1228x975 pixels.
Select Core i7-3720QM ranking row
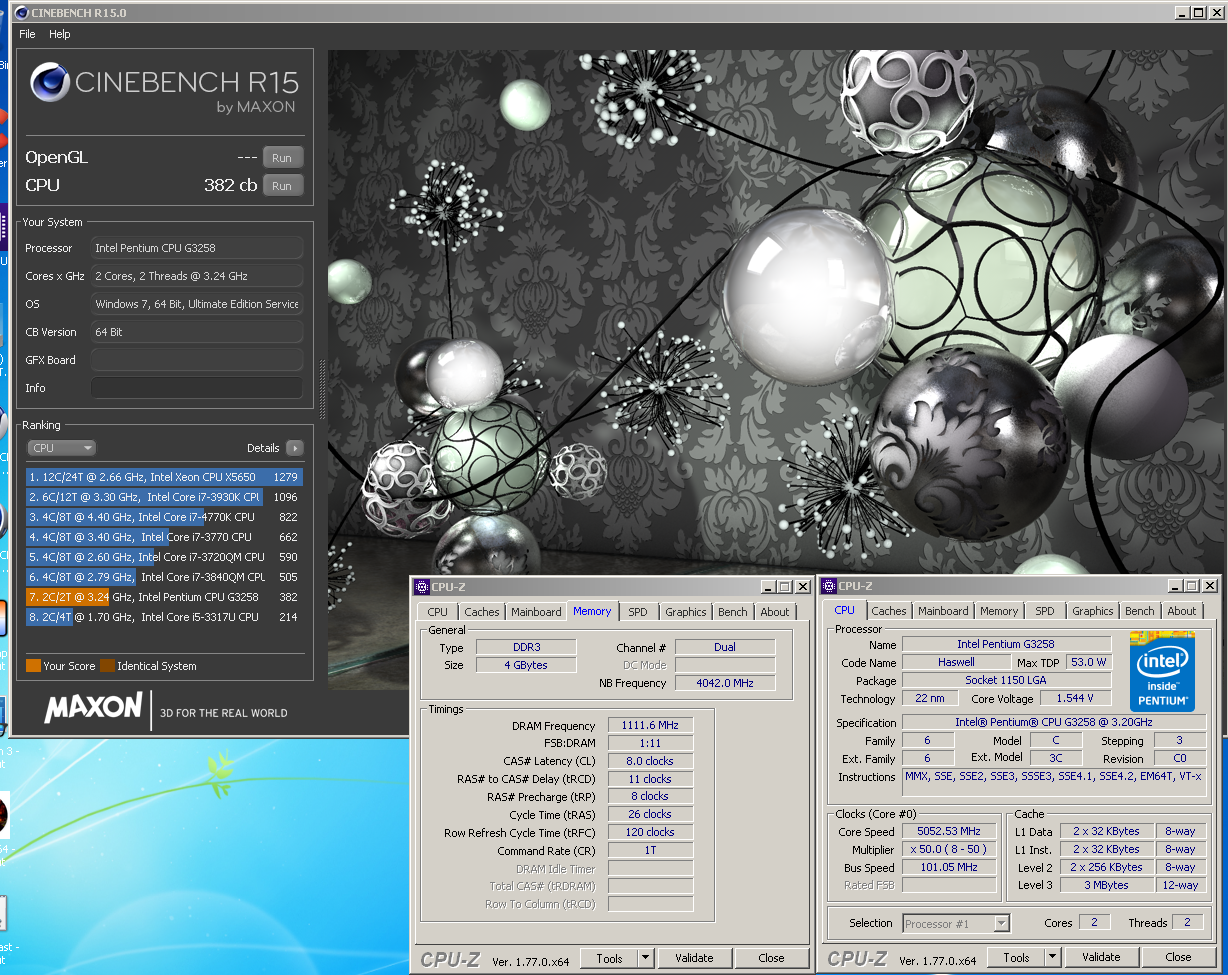coord(164,557)
